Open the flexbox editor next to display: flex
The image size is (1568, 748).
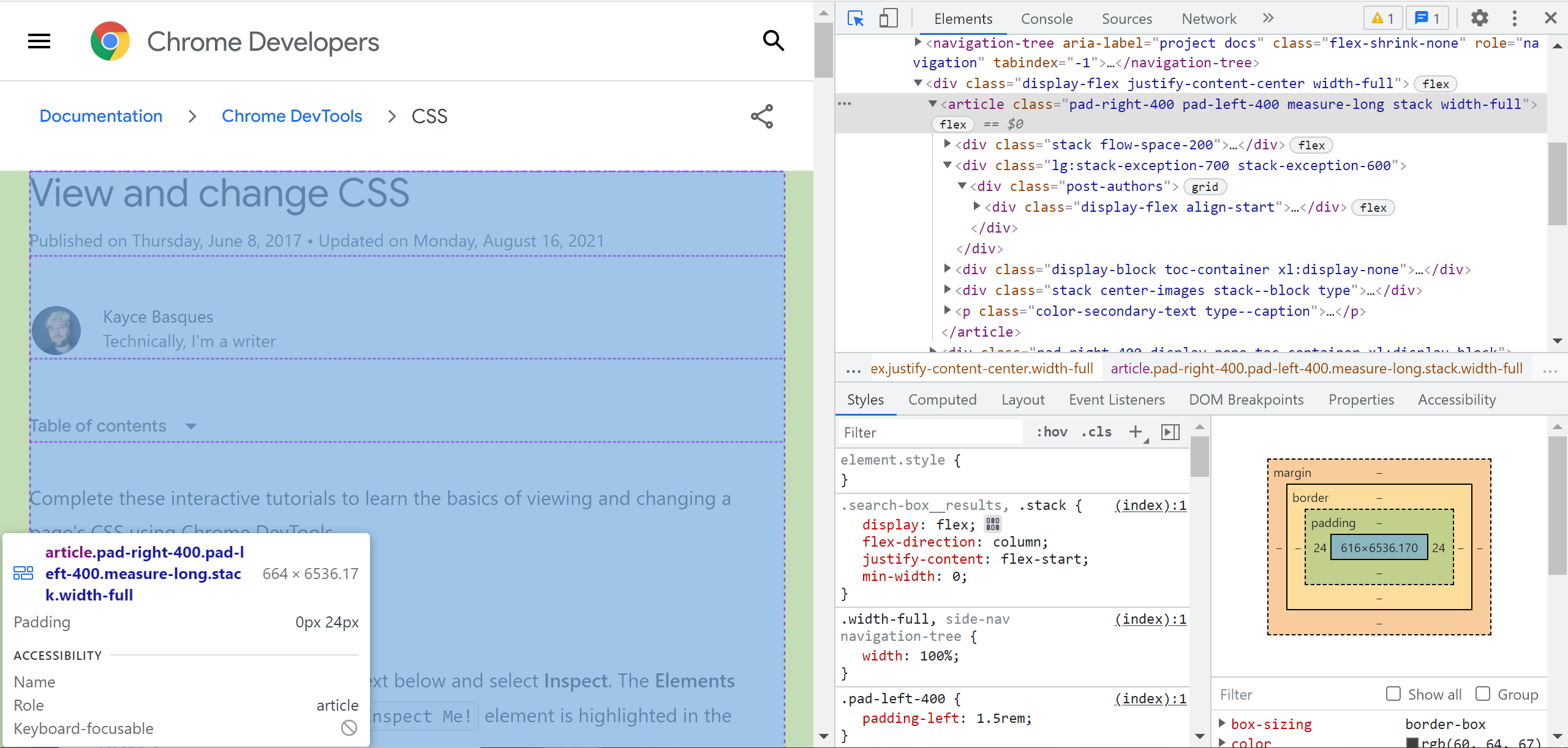(992, 524)
